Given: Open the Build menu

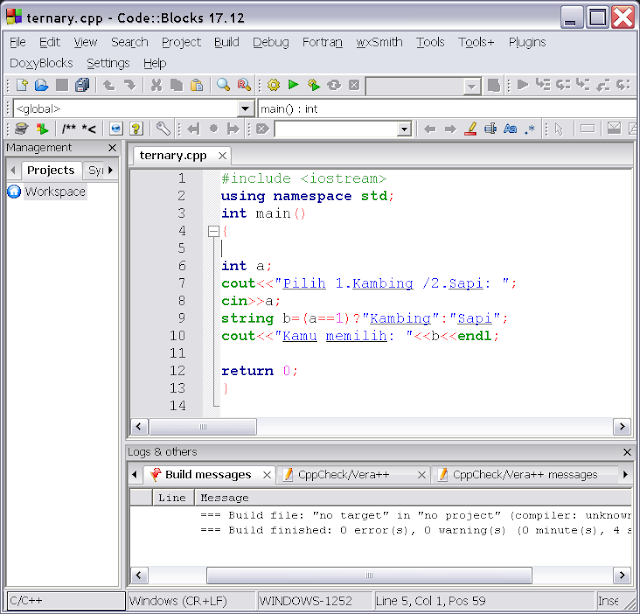Looking at the screenshot, I should pos(227,42).
